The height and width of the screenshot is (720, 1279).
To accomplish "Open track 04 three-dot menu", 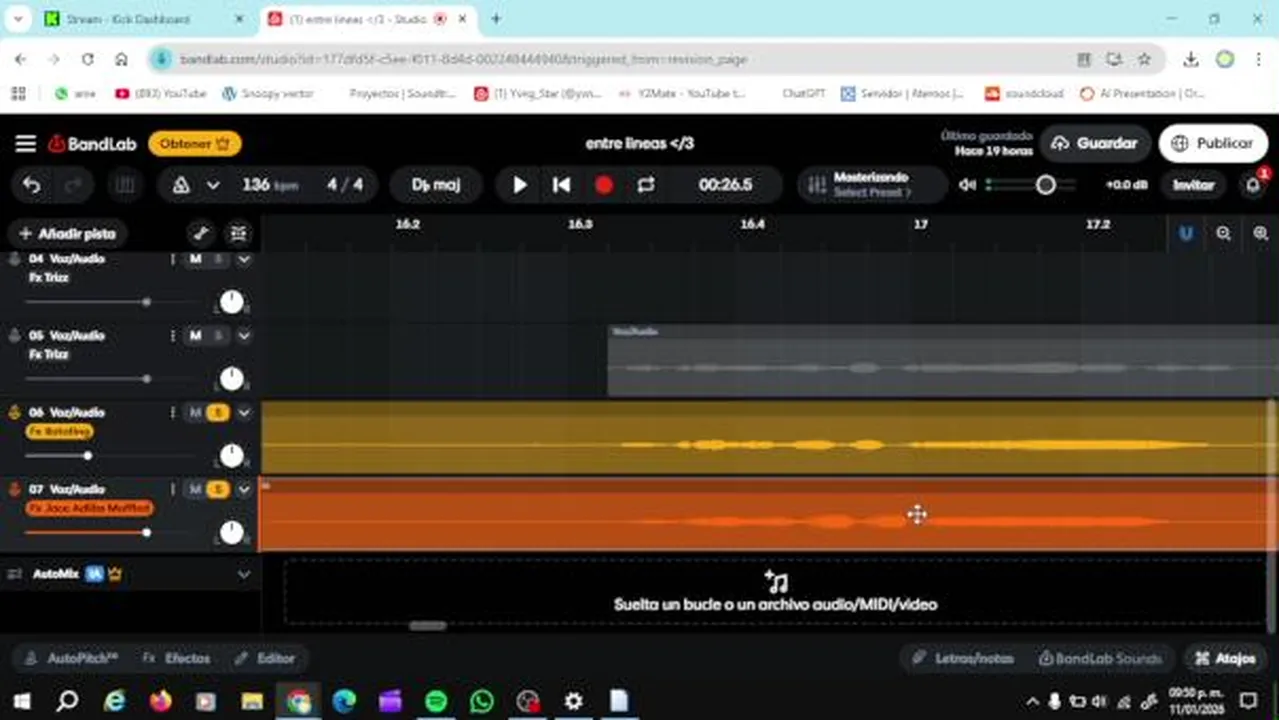I will [172, 259].
